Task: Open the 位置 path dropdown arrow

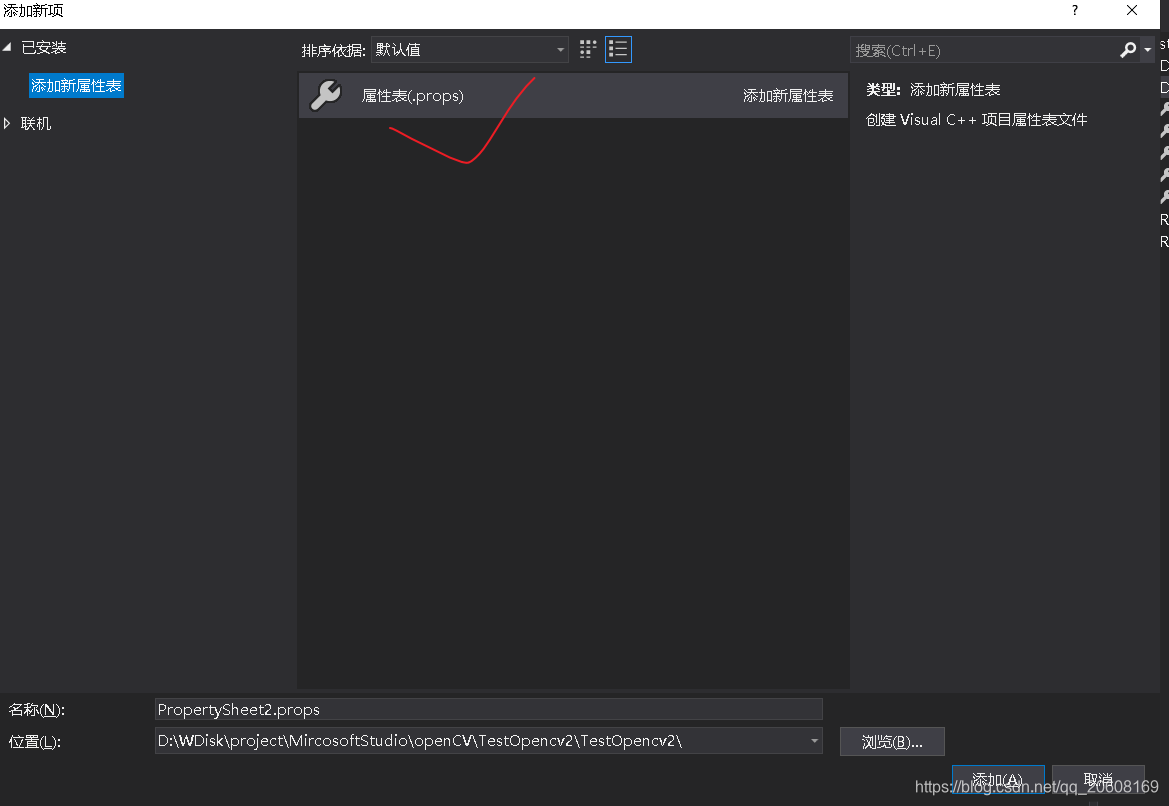Action: tap(814, 741)
